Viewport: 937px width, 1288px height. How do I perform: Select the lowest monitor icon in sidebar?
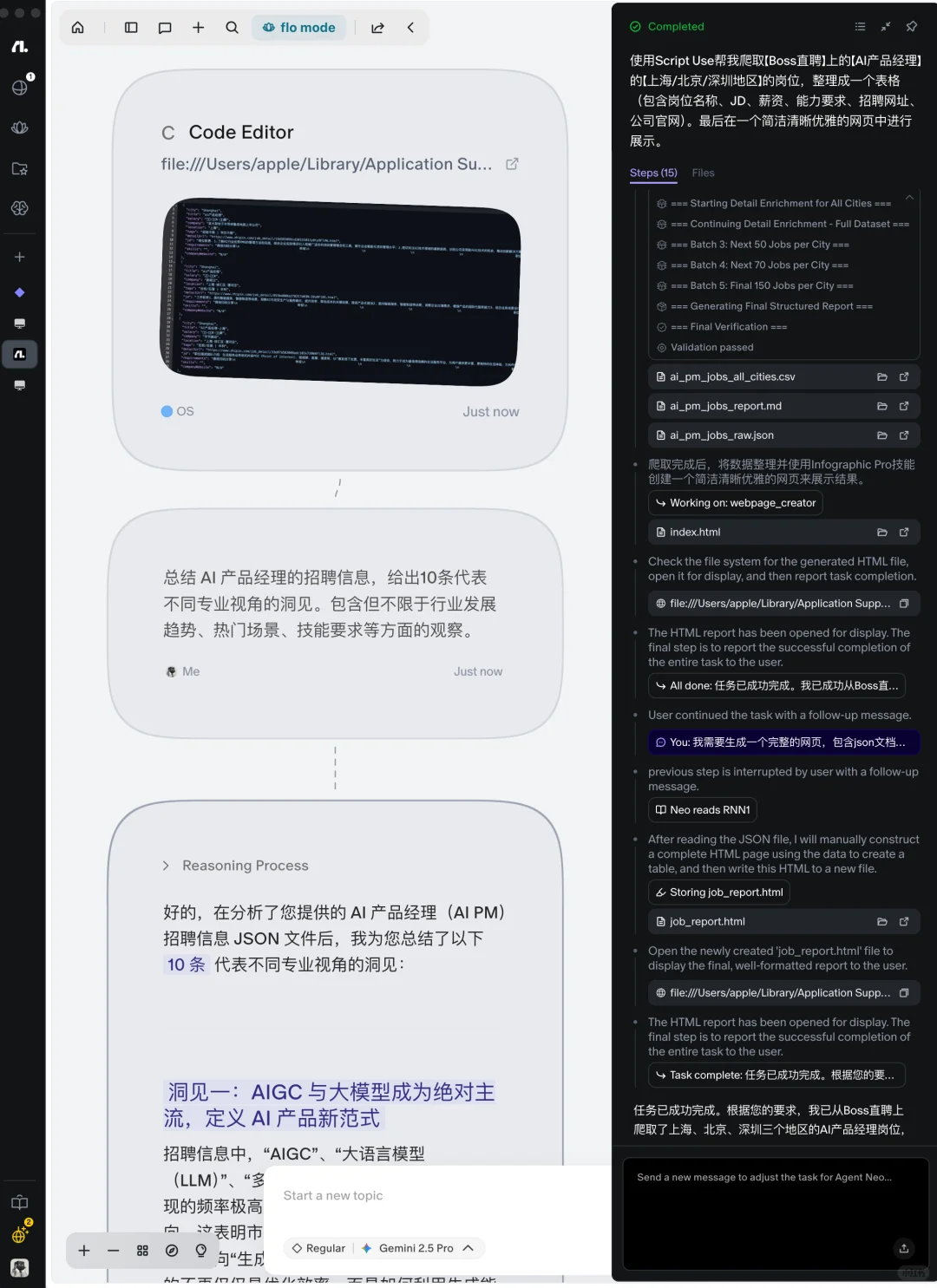point(20,385)
